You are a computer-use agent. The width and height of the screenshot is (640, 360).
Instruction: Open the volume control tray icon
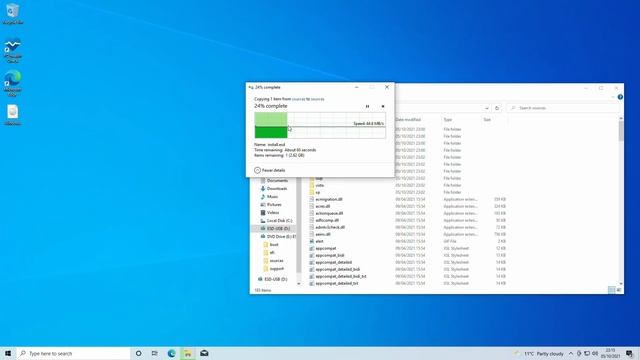pos(595,353)
